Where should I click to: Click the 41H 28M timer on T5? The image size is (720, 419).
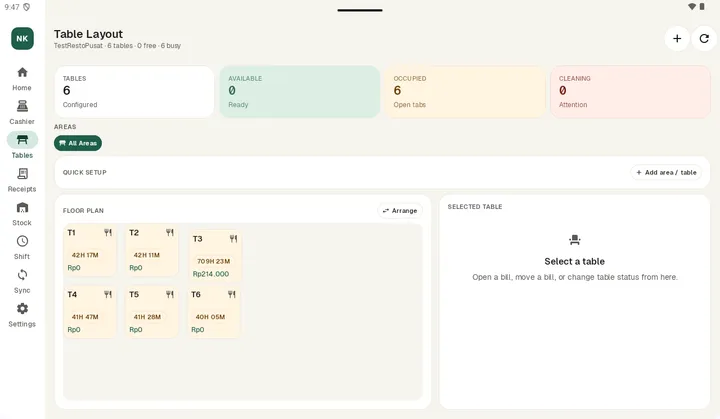point(147,317)
